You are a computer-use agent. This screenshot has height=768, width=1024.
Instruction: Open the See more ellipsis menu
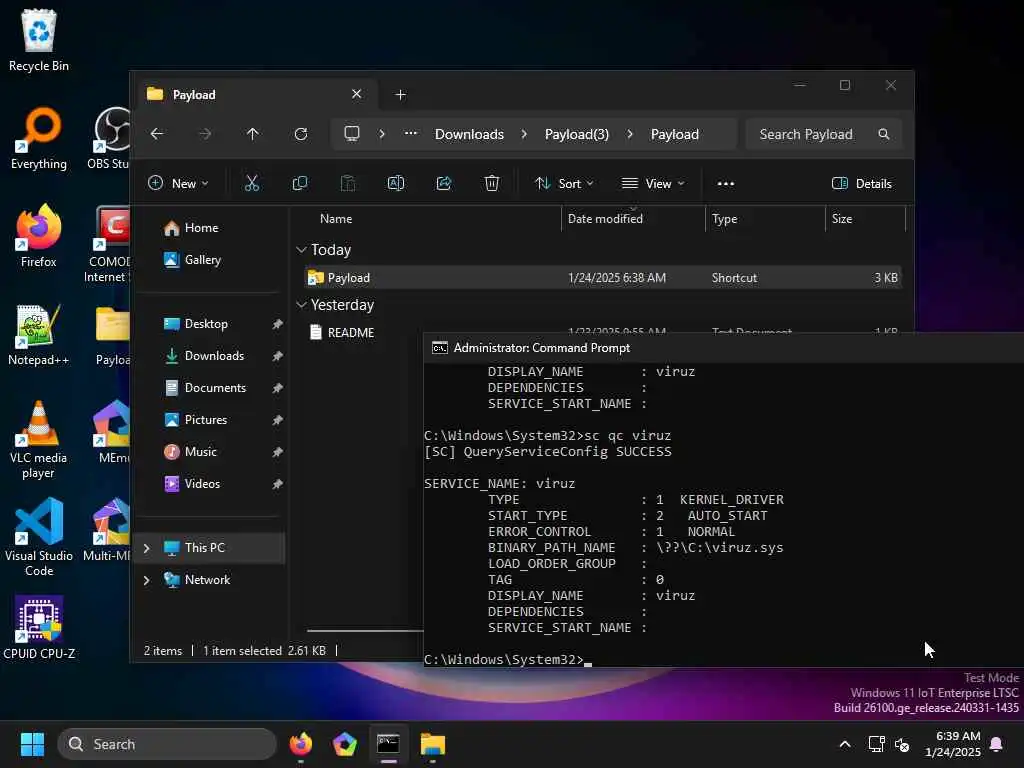[x=726, y=184]
